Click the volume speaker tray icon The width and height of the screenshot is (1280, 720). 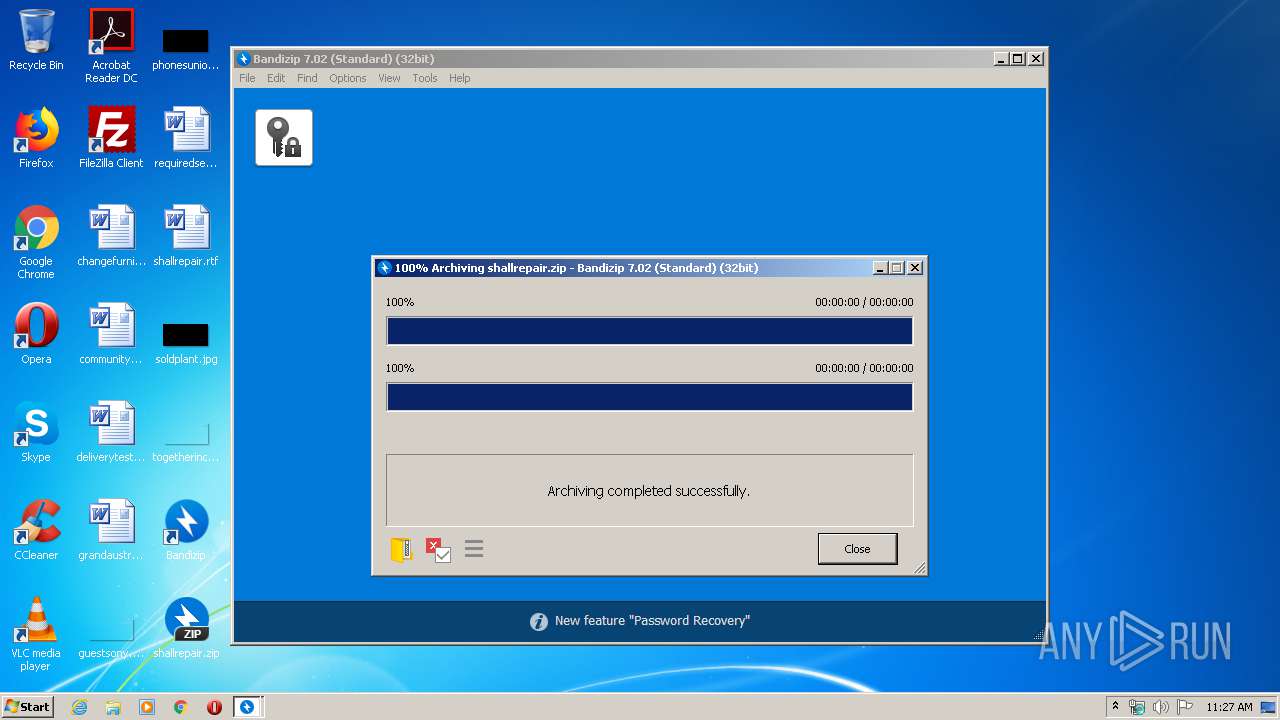click(x=1161, y=707)
